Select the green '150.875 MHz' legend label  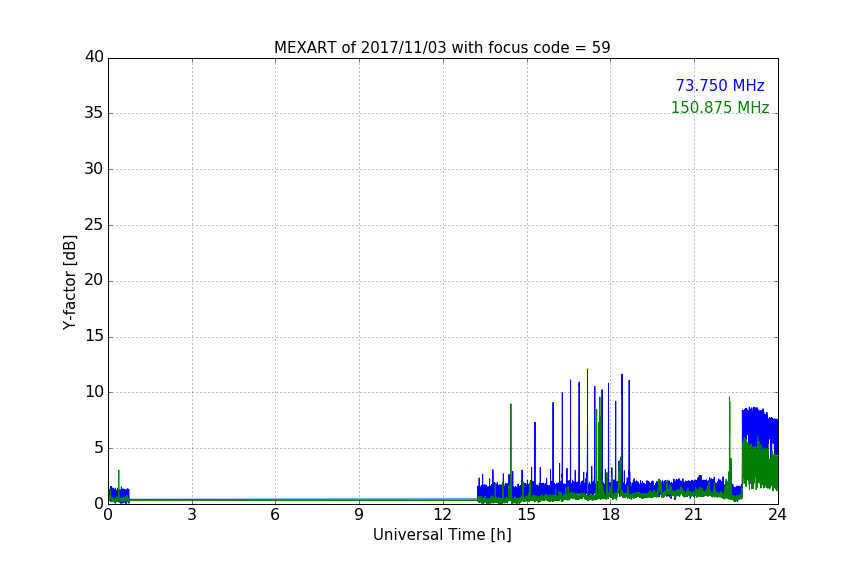tap(720, 107)
